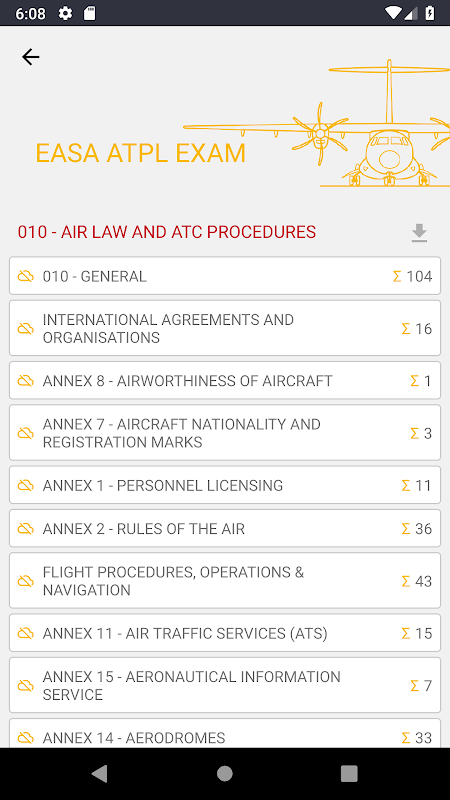Image resolution: width=450 pixels, height=800 pixels.
Task: Tap the sigma count 104 on General row
Action: click(412, 276)
